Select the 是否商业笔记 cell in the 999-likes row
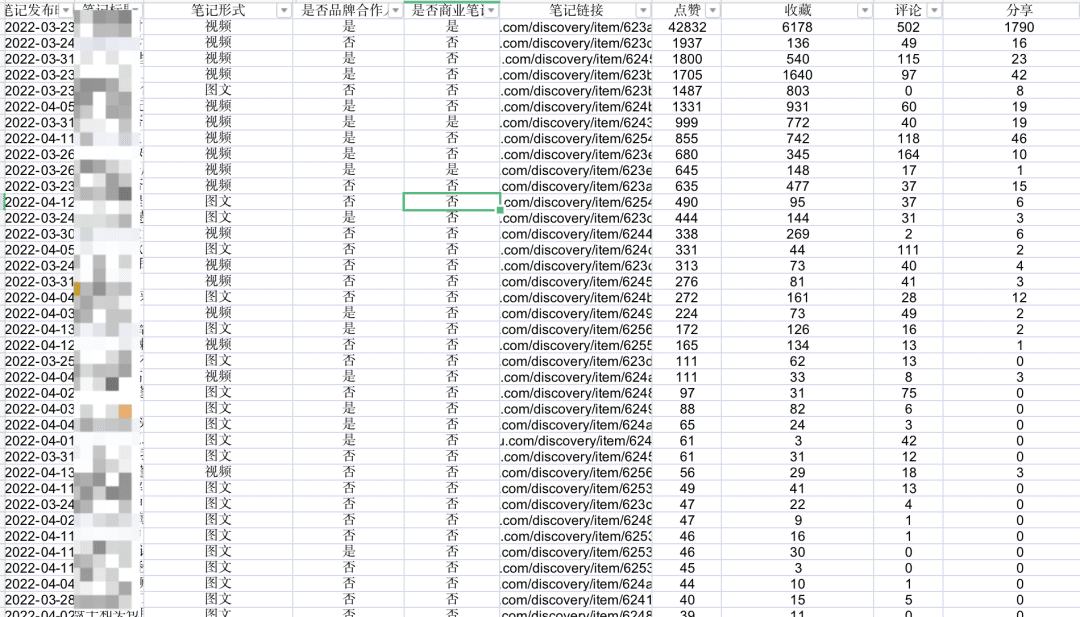This screenshot has height=617, width=1080. point(451,122)
